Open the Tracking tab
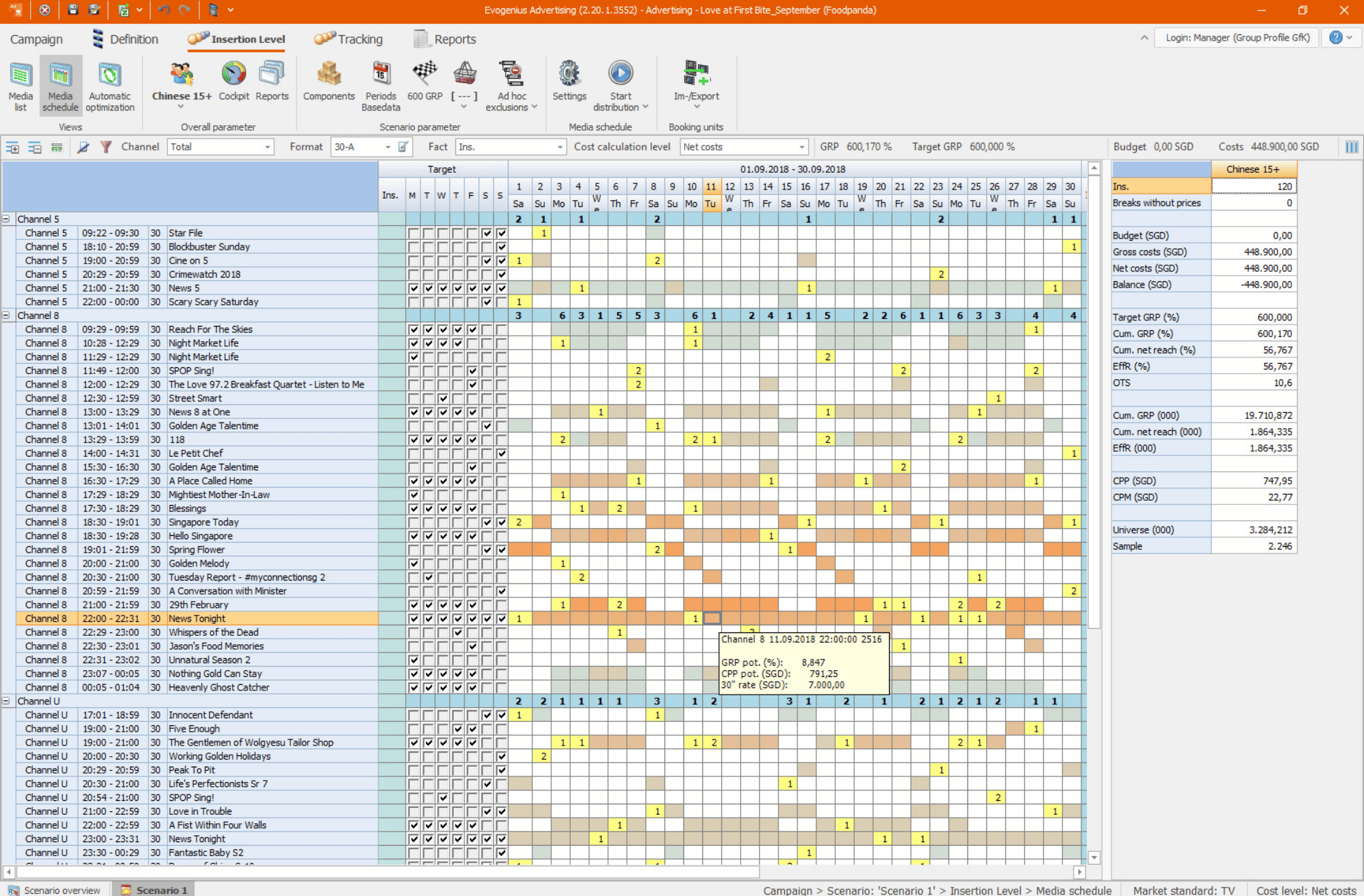The height and width of the screenshot is (896, 1364). click(348, 39)
